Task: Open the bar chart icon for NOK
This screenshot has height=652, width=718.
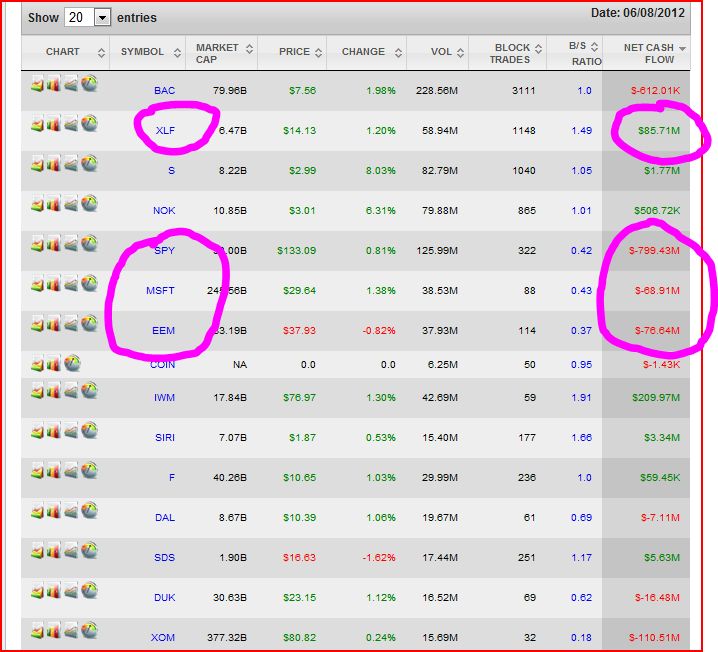Action: (x=54, y=204)
